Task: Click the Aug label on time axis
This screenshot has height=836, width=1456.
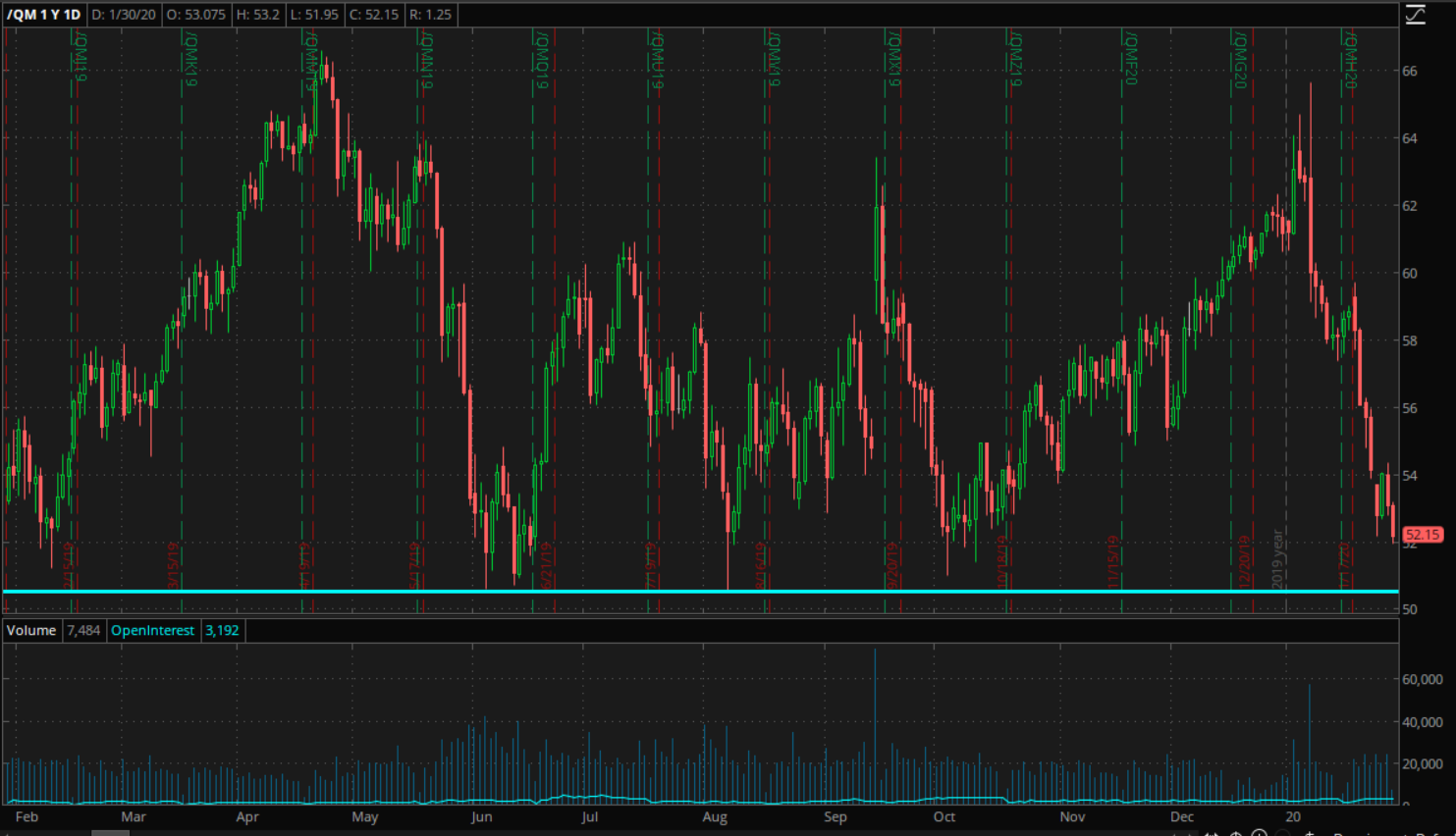Action: [x=715, y=816]
